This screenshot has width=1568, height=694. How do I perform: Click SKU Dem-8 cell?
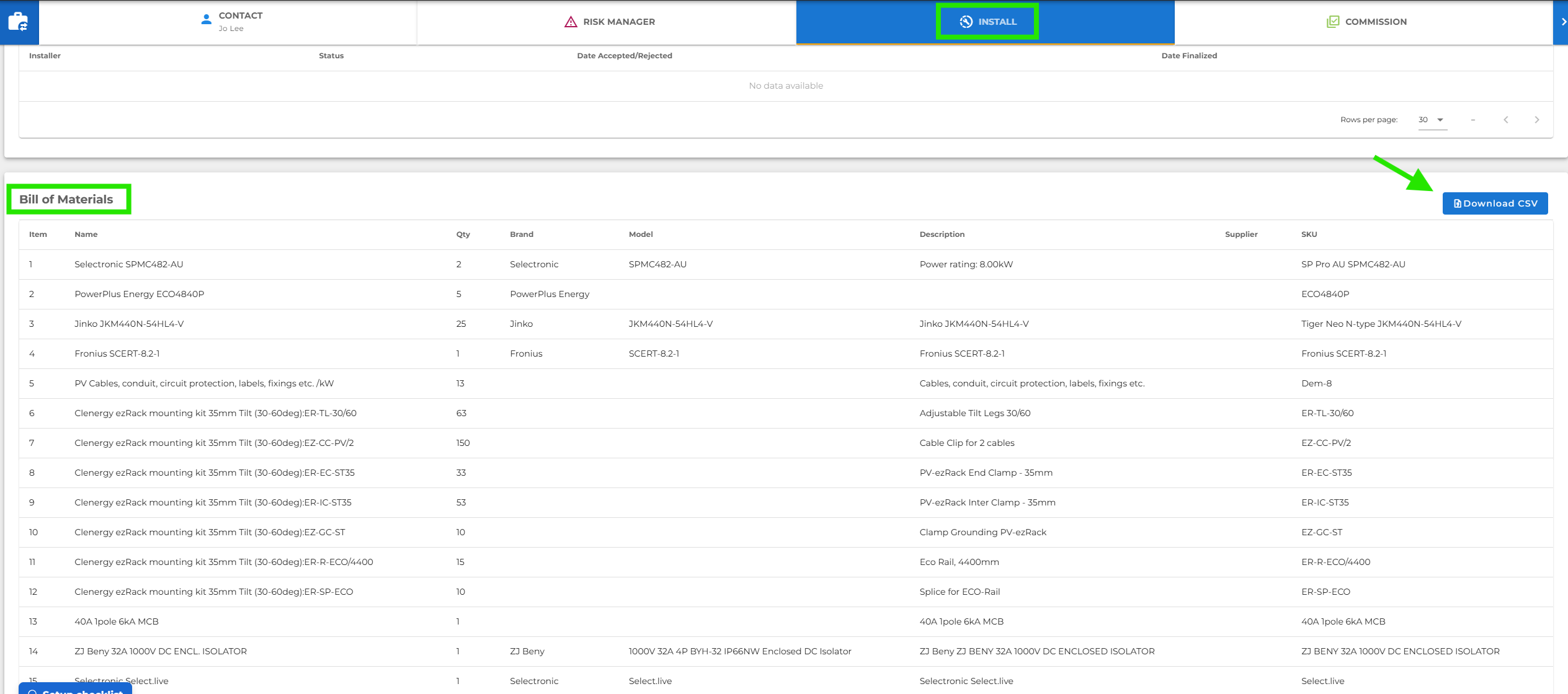pos(1316,383)
